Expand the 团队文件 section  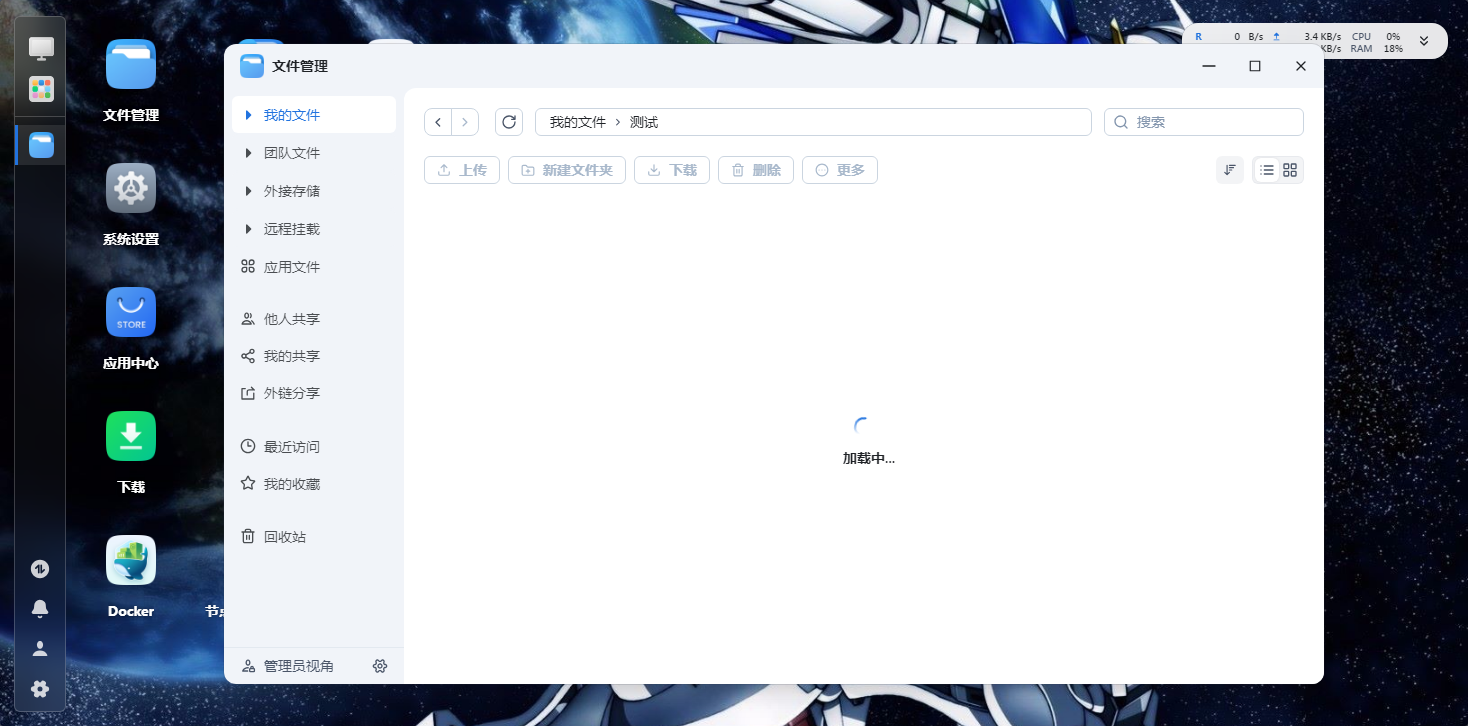click(291, 152)
